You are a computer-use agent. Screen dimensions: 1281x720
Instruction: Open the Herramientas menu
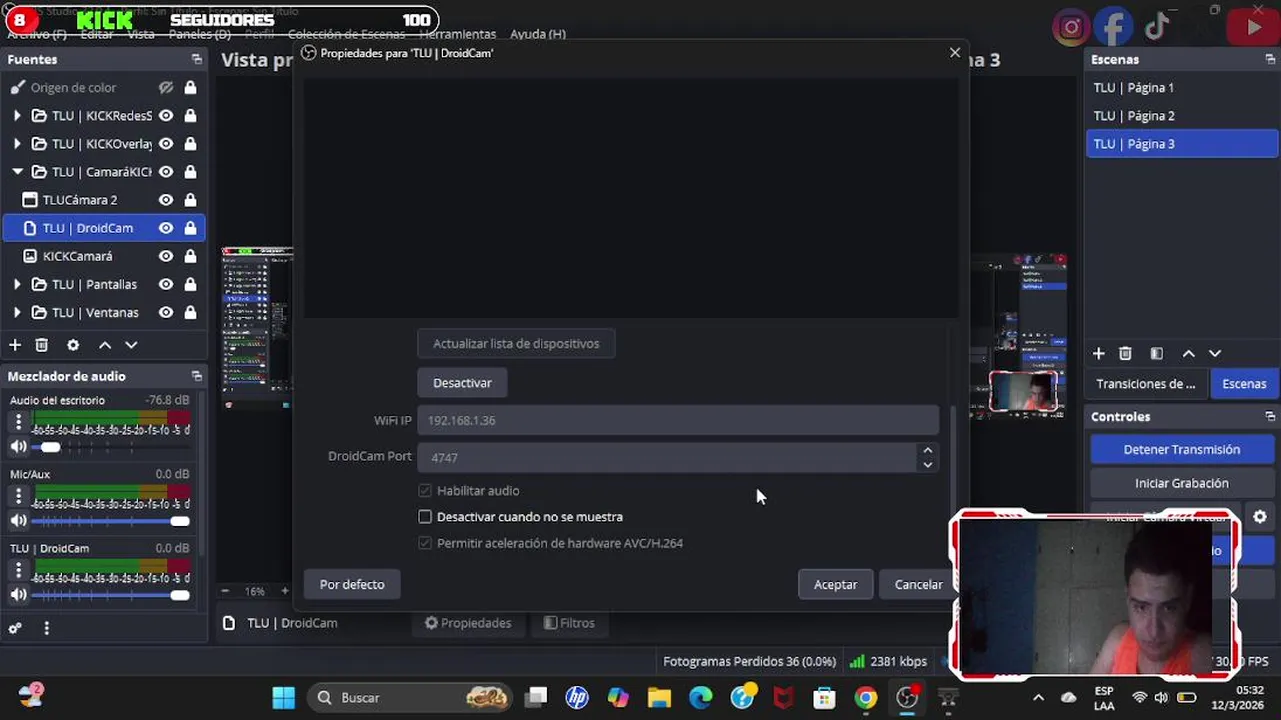pos(457,34)
